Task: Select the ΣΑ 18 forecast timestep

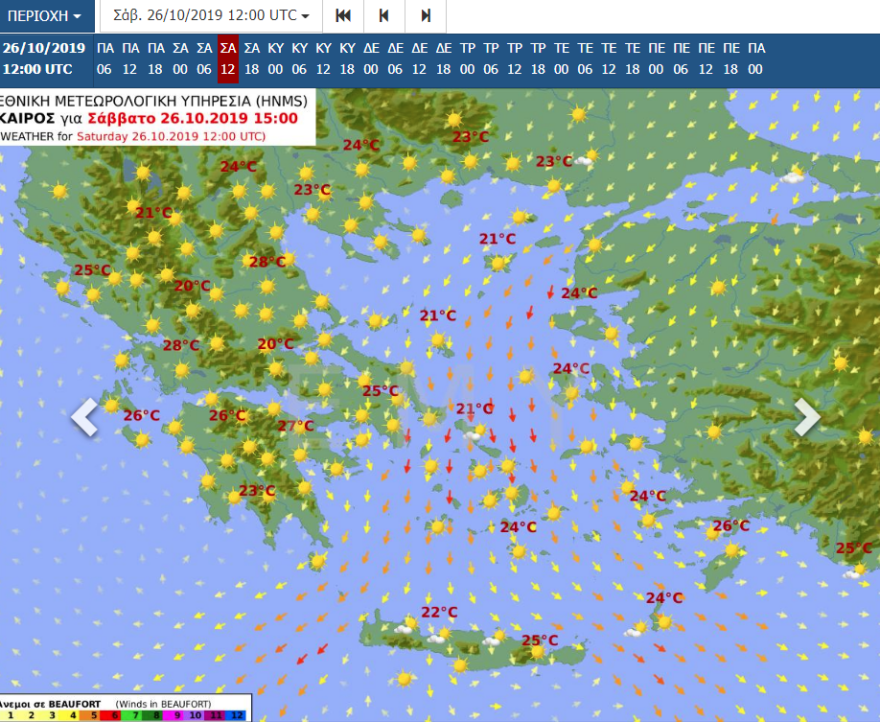Action: click(251, 60)
